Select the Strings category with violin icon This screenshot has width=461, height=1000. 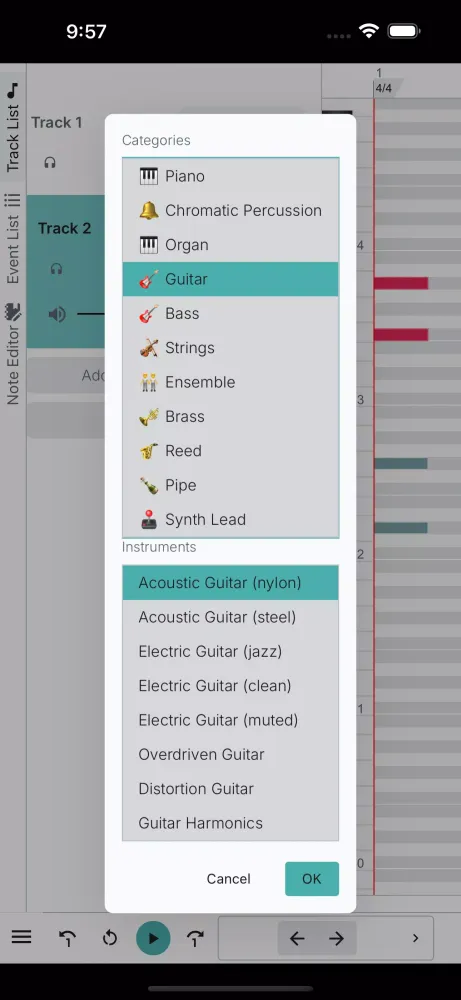(x=230, y=348)
